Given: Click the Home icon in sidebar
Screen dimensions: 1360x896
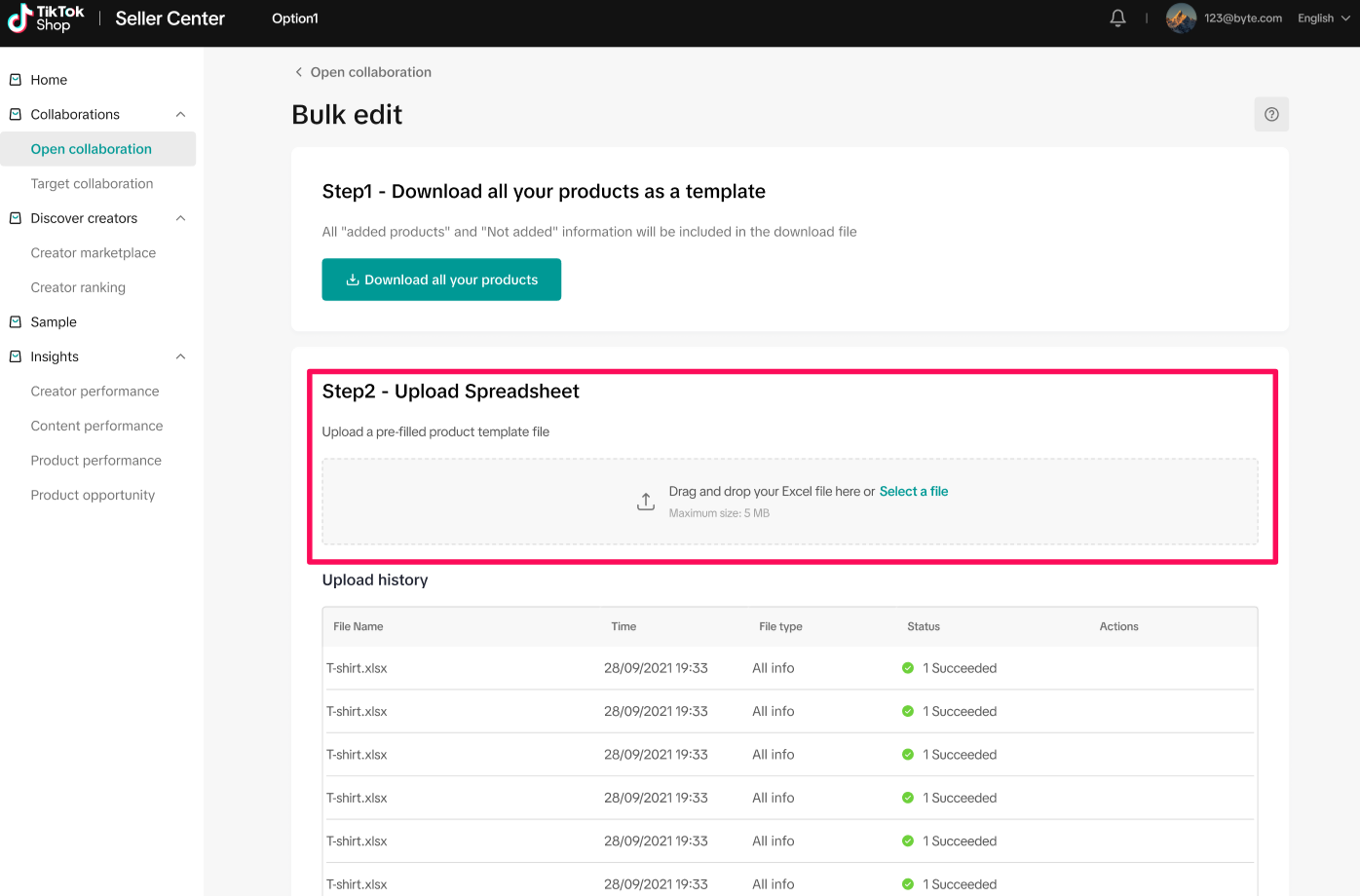Looking at the screenshot, I should [16, 80].
